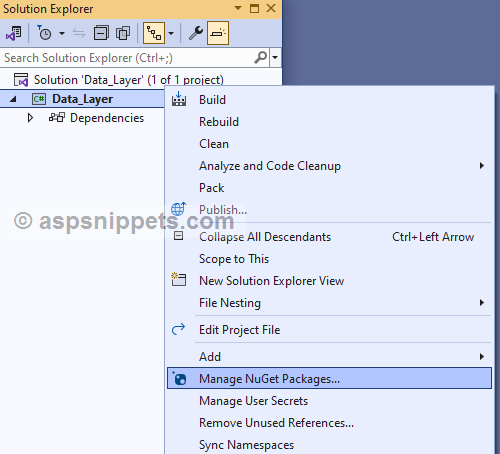Click the New Solution Explorer View icon

[179, 279]
